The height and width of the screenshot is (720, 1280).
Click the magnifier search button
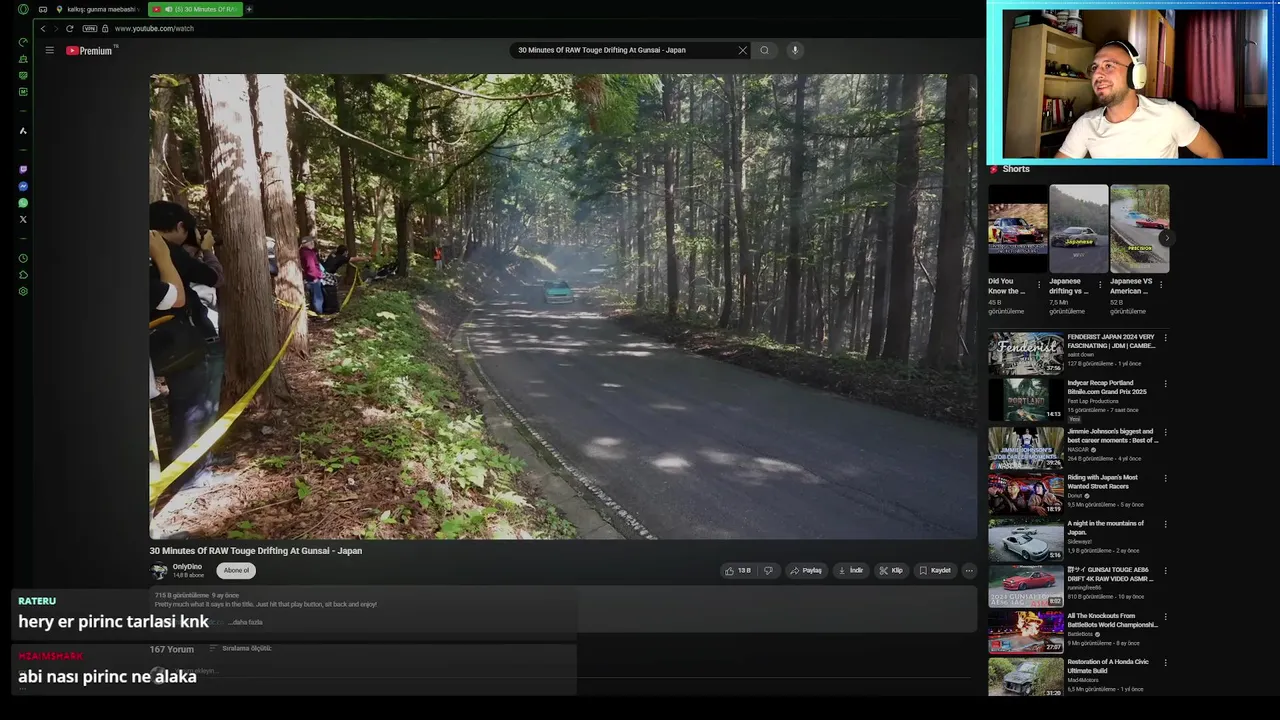765,50
